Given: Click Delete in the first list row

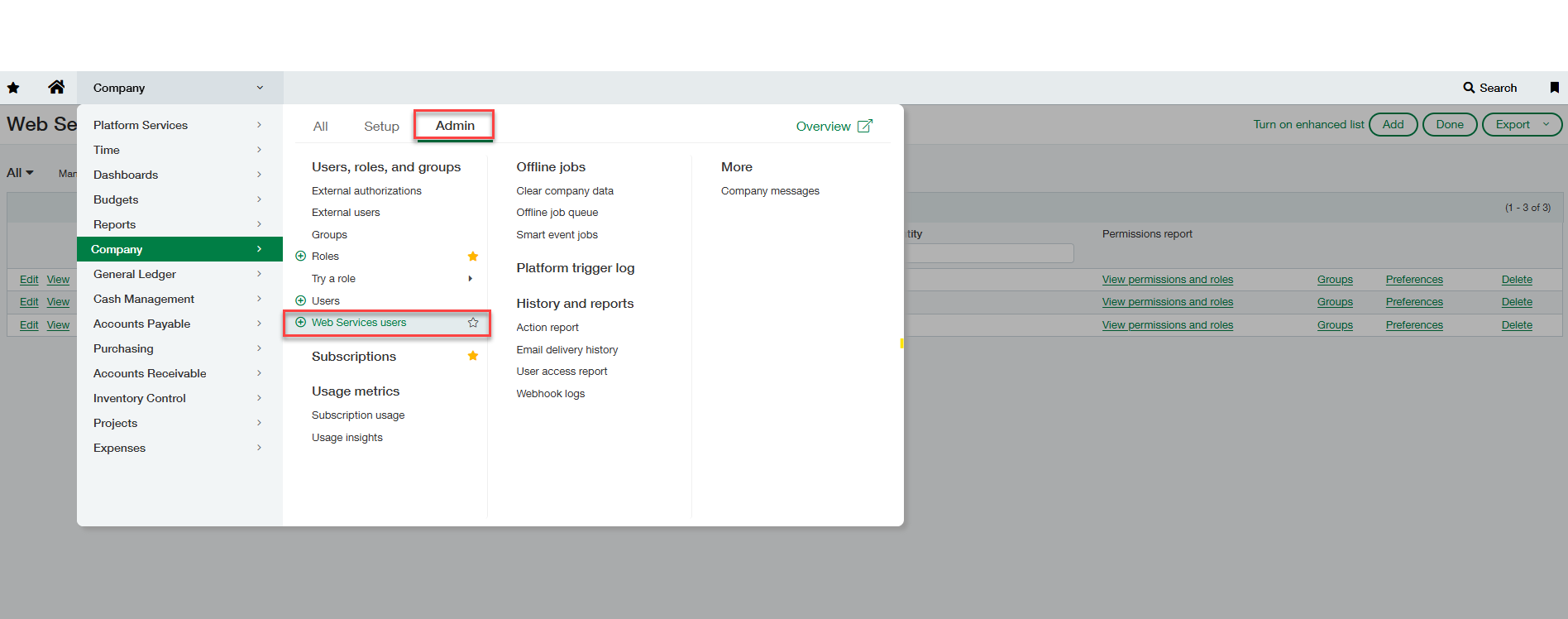Looking at the screenshot, I should coord(1517,280).
